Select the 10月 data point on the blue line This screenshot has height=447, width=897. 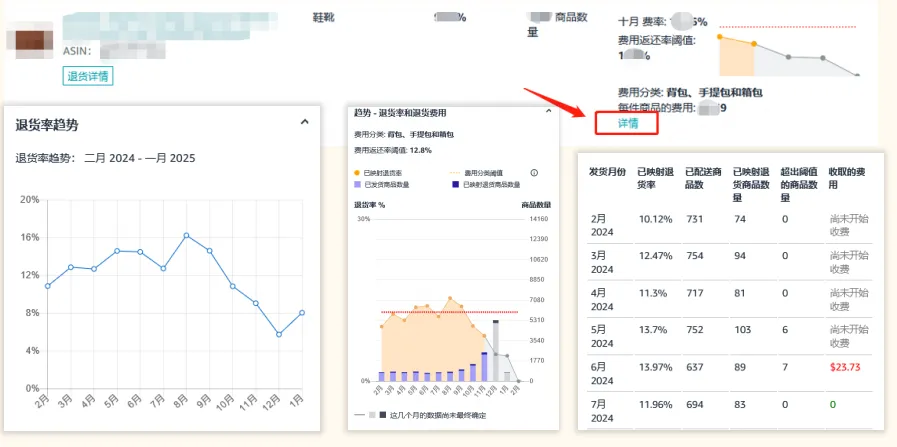[232, 286]
